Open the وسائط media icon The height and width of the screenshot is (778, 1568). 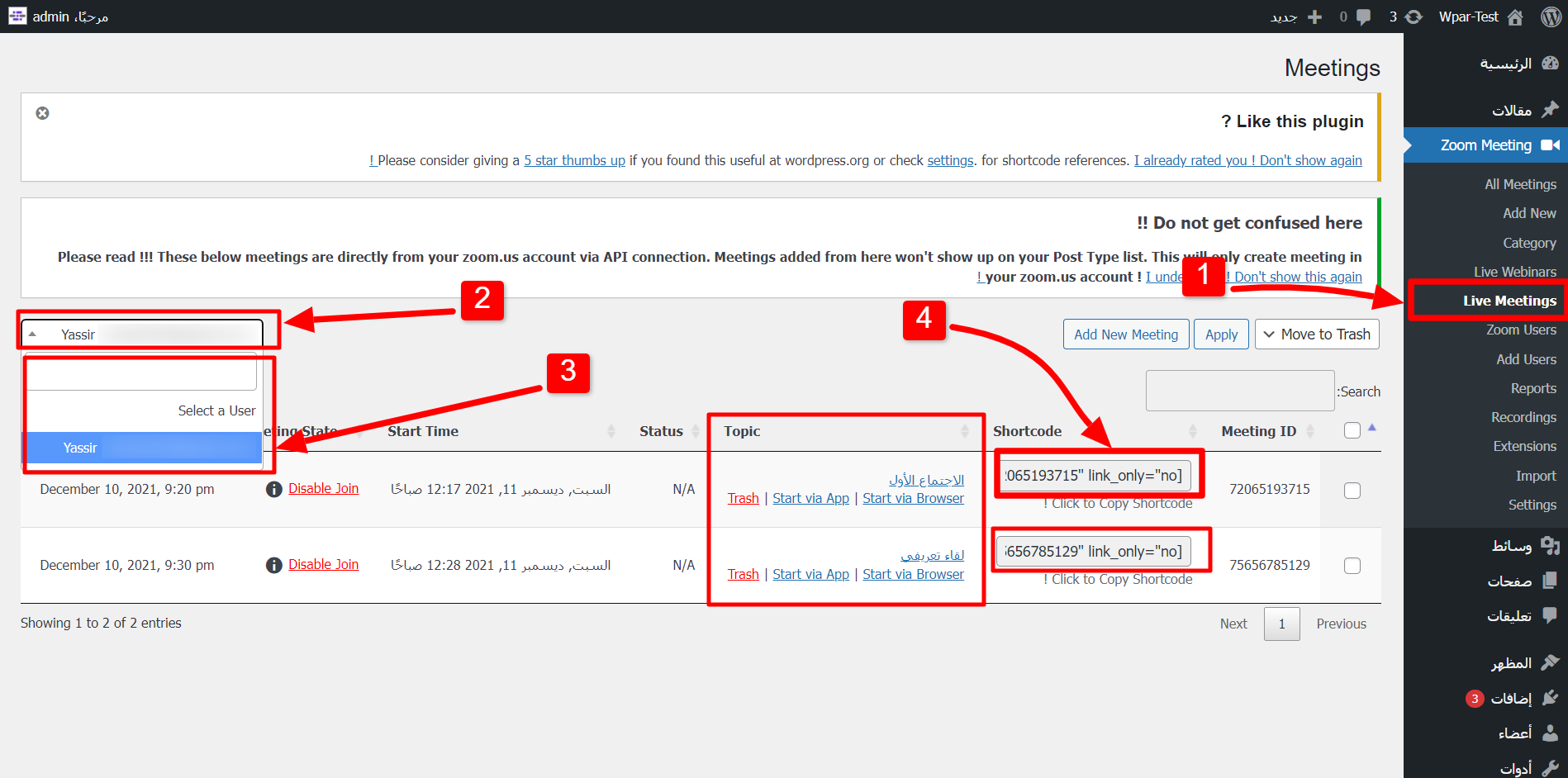pyautogui.click(x=1550, y=545)
